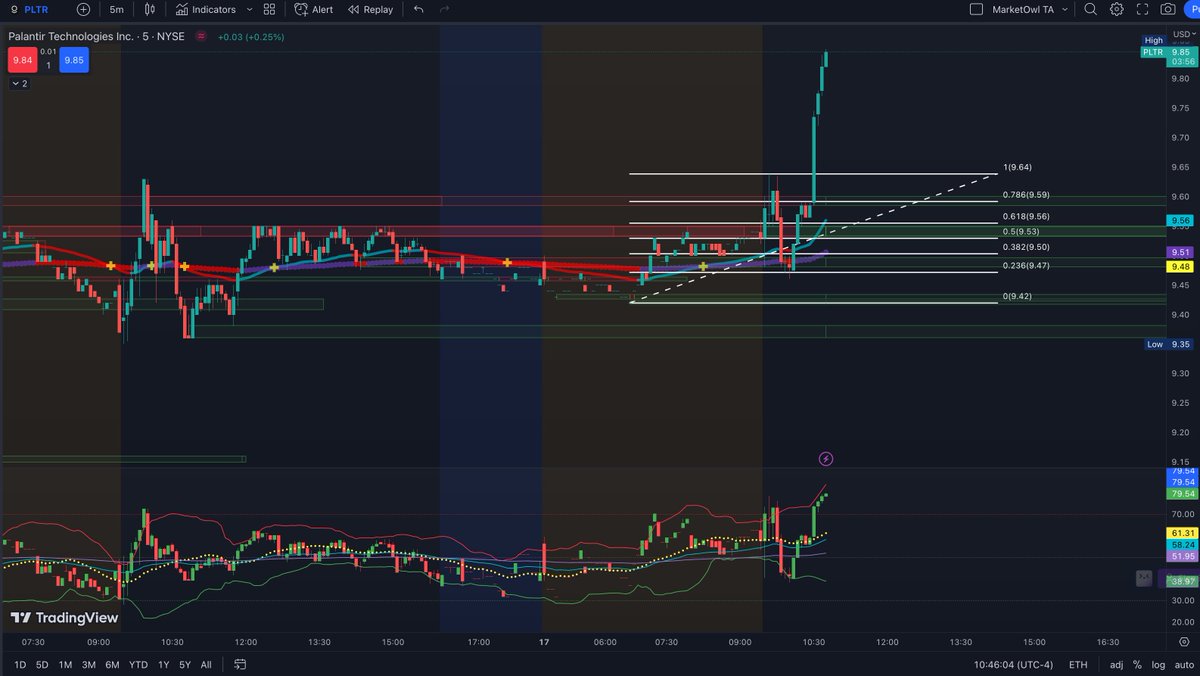Viewport: 1200px width, 676px height.
Task: Start bar Replay mode
Action: [x=370, y=9]
